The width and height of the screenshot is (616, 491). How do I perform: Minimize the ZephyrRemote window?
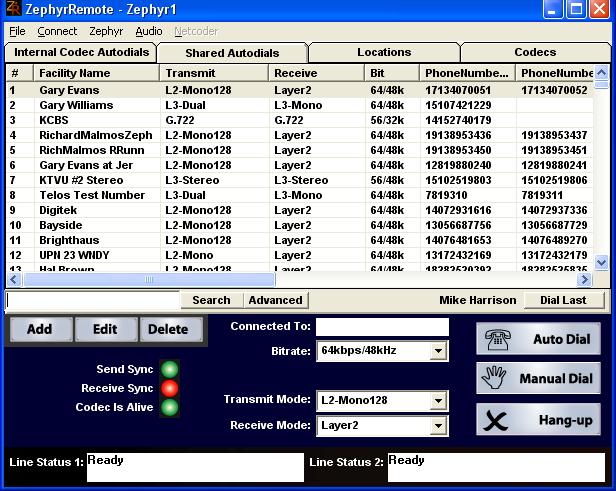tap(552, 9)
